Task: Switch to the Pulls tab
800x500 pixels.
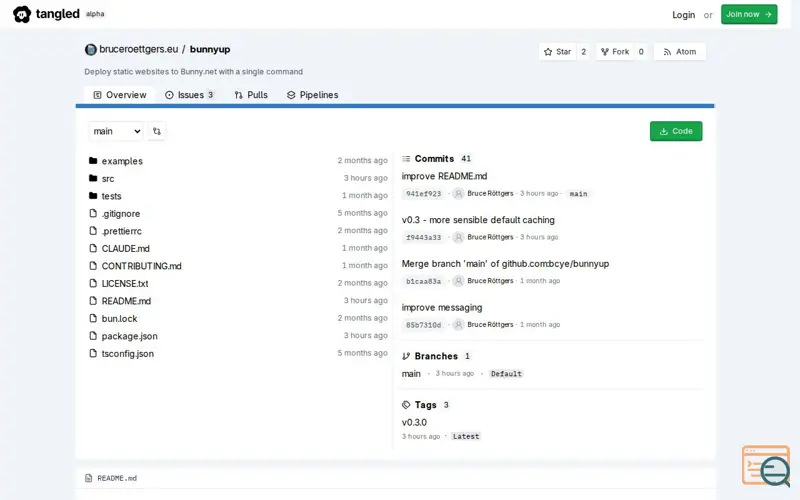Action: [251, 95]
